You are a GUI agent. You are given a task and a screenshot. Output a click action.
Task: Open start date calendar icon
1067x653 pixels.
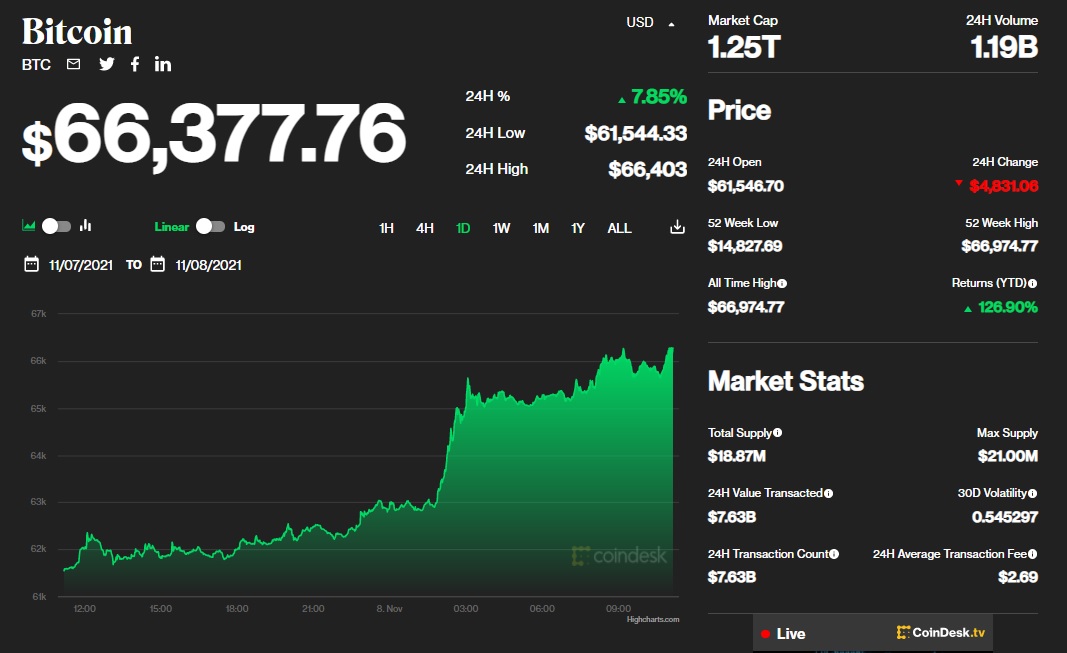(x=31, y=264)
